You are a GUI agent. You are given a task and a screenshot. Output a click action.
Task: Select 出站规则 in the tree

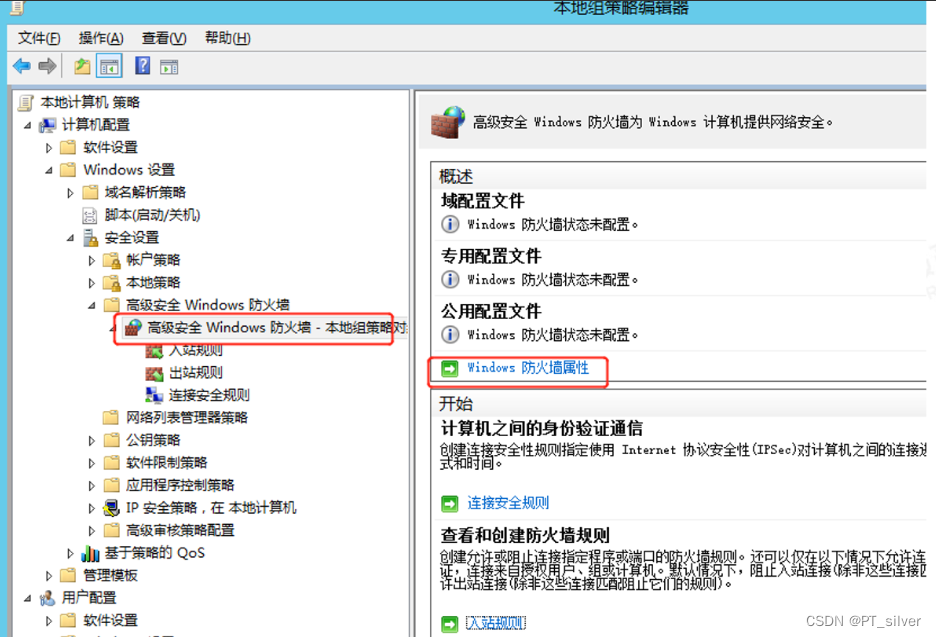[x=196, y=373]
